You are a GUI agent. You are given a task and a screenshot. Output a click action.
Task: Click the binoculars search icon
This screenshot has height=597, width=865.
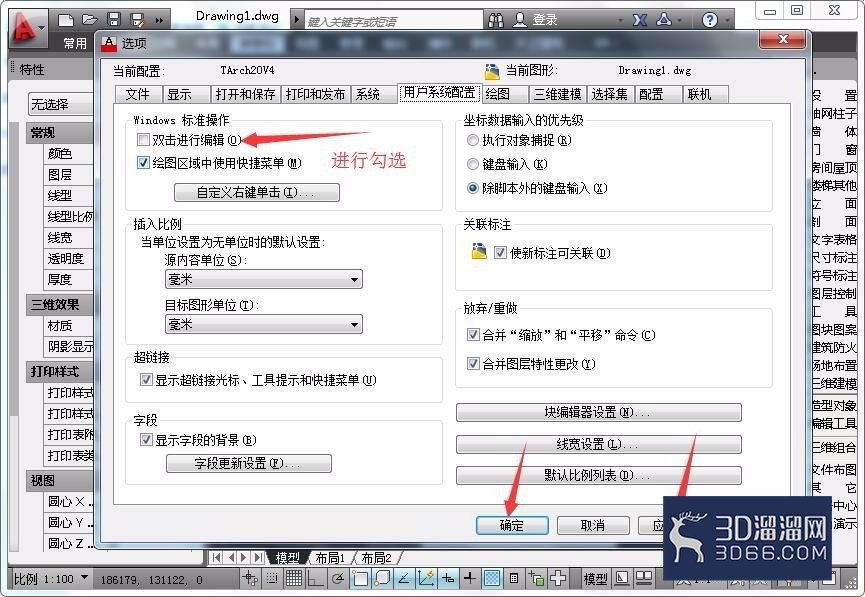pyautogui.click(x=495, y=21)
